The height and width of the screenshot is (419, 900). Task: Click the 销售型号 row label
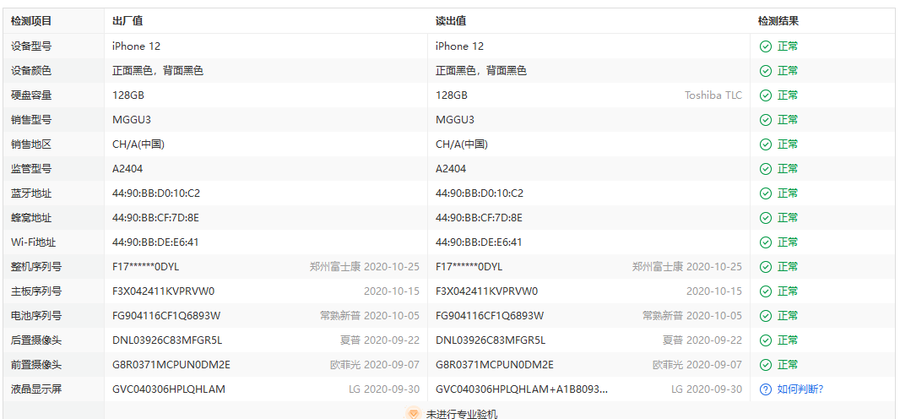[x=31, y=120]
